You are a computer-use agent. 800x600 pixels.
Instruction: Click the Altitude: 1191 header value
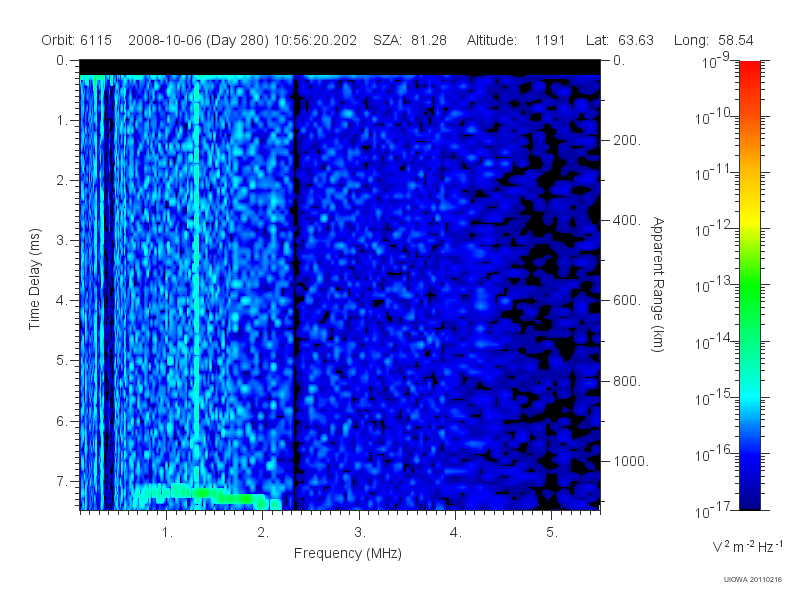click(516, 40)
